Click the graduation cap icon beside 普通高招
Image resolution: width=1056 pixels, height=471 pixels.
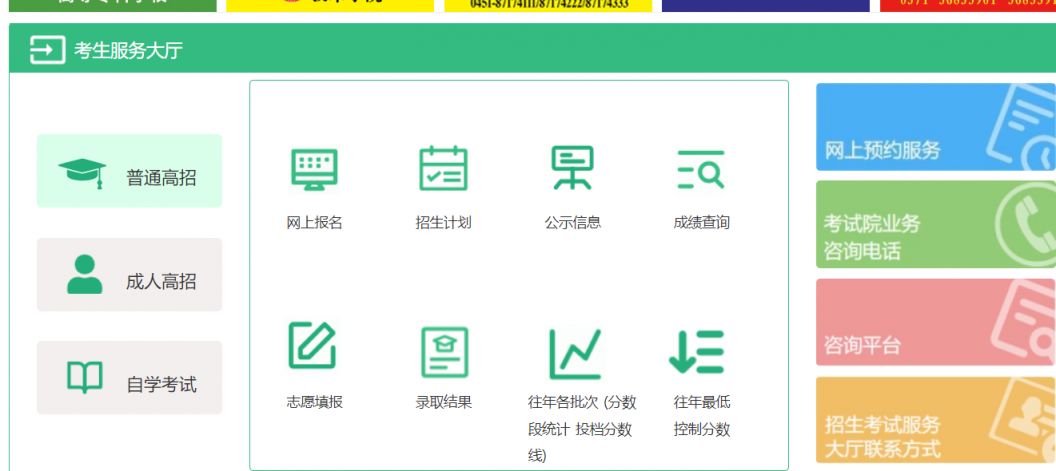click(x=82, y=172)
